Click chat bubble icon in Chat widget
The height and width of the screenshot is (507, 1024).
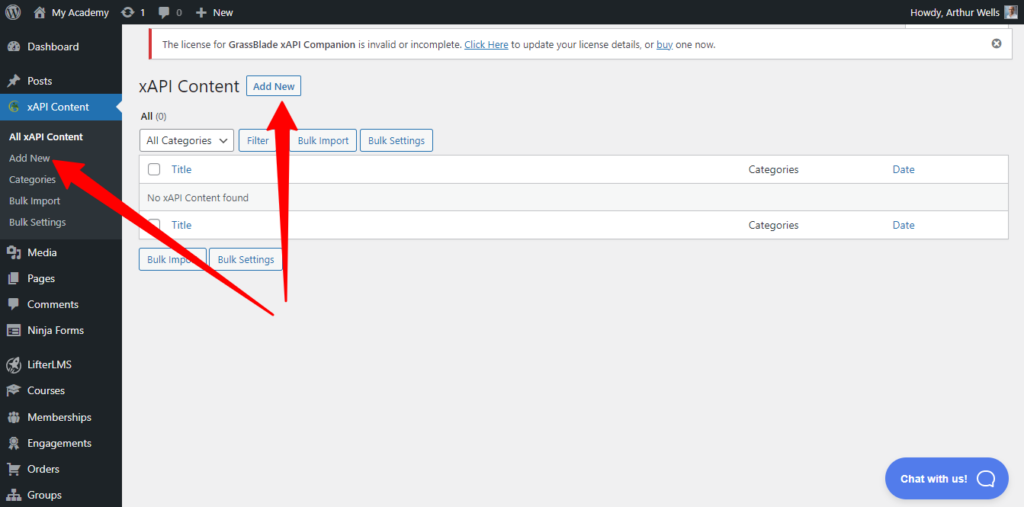click(x=985, y=479)
